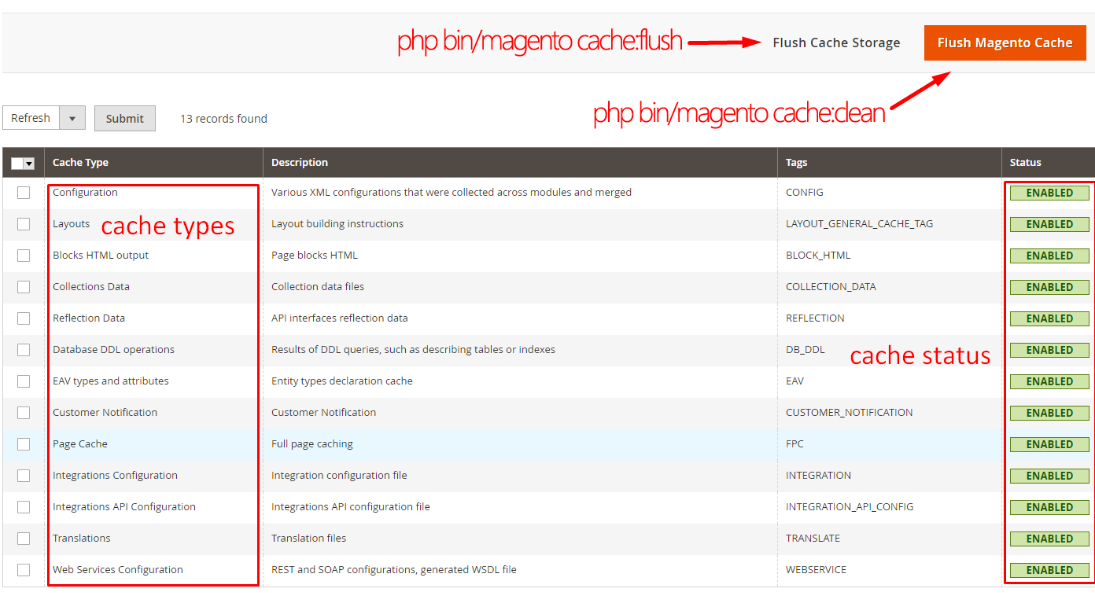Click the ENABLED badge for Page Cache
This screenshot has width=1095, height=593.
coord(1049,444)
